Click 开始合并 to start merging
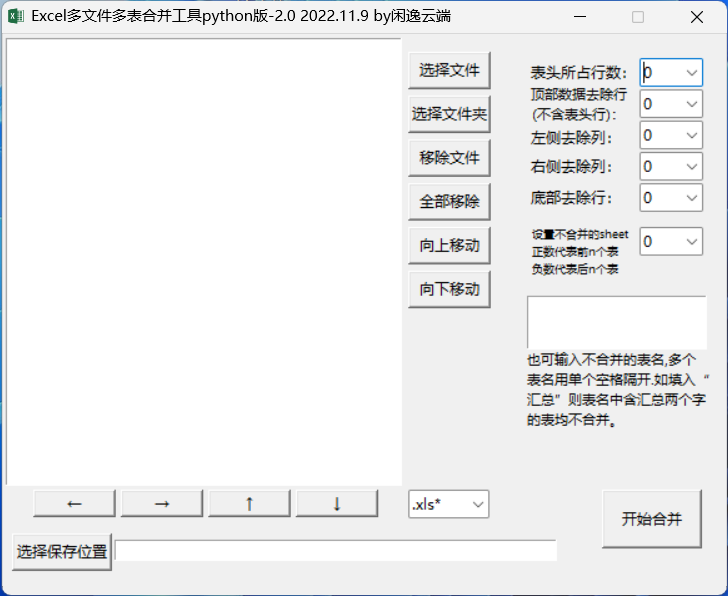Viewport: 728px width, 596px height. pyautogui.click(x=651, y=519)
